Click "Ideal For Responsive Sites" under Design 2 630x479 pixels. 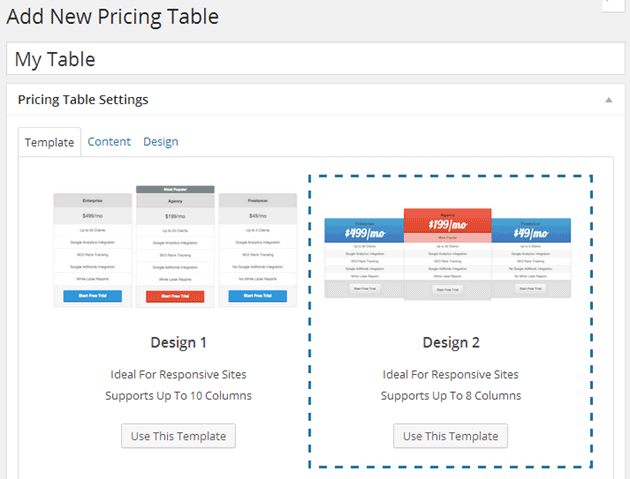[x=451, y=375]
